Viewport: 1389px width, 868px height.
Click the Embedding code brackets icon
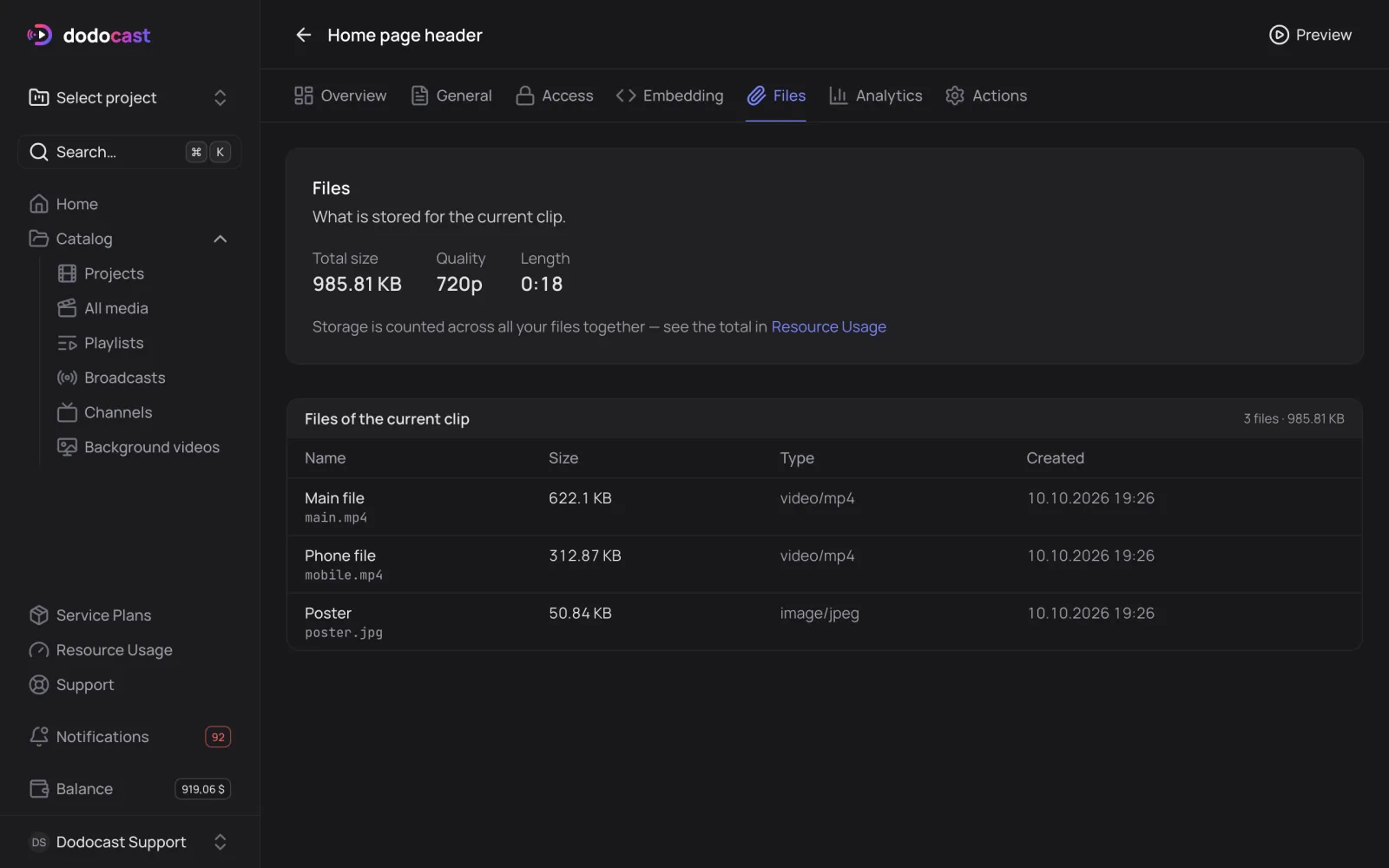pyautogui.click(x=626, y=95)
